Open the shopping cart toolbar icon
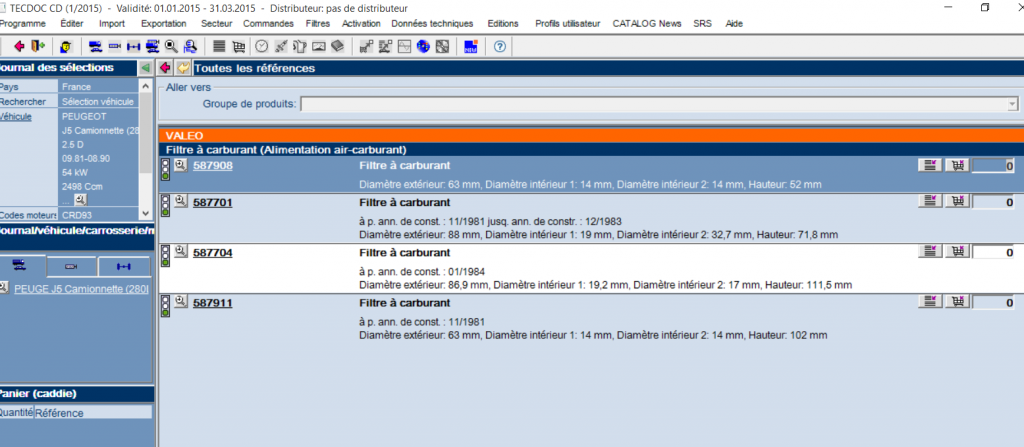Viewport: 1024px width, 447px height. [238, 46]
